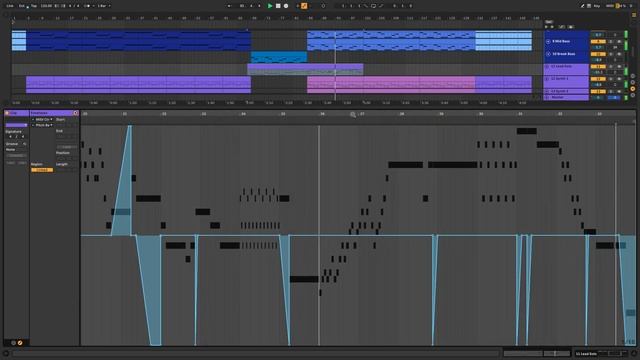Toggle the 12 Synth 1 track activator
Viewport: 640px width, 360px height.
pyautogui.click(x=598, y=79)
